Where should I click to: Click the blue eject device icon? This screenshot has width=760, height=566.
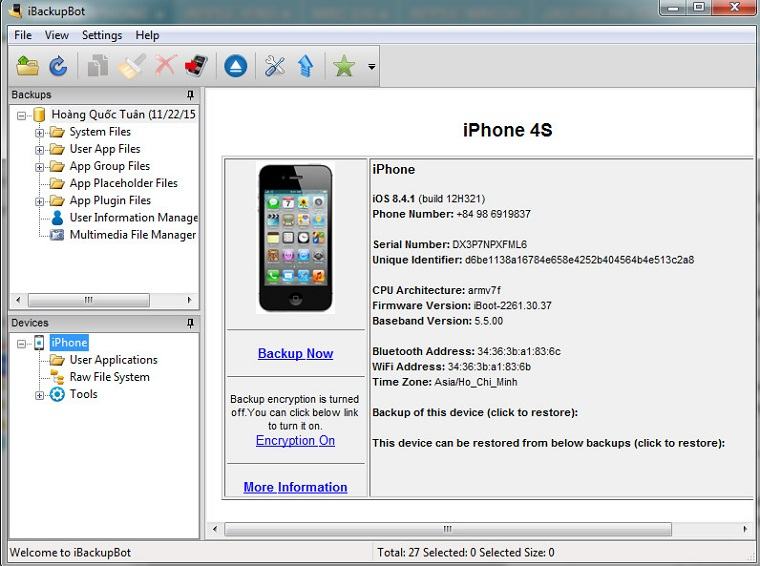click(x=236, y=66)
